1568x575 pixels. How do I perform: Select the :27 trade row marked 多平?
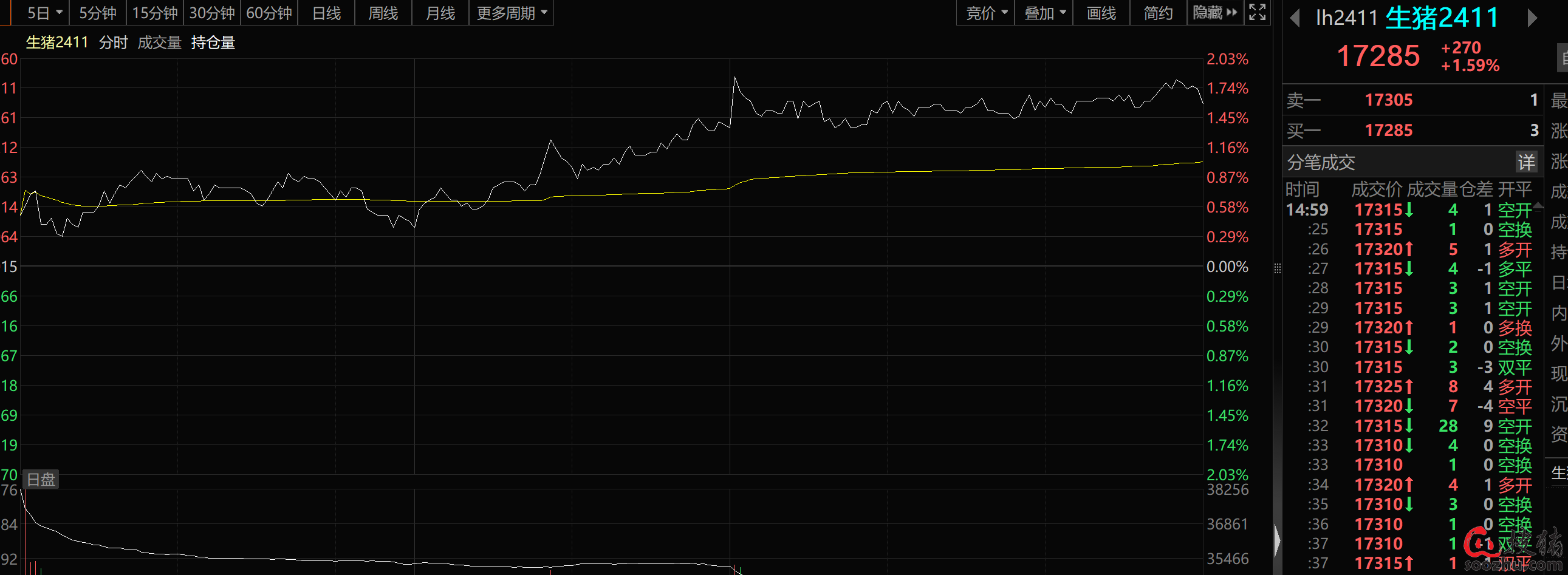tap(1408, 269)
